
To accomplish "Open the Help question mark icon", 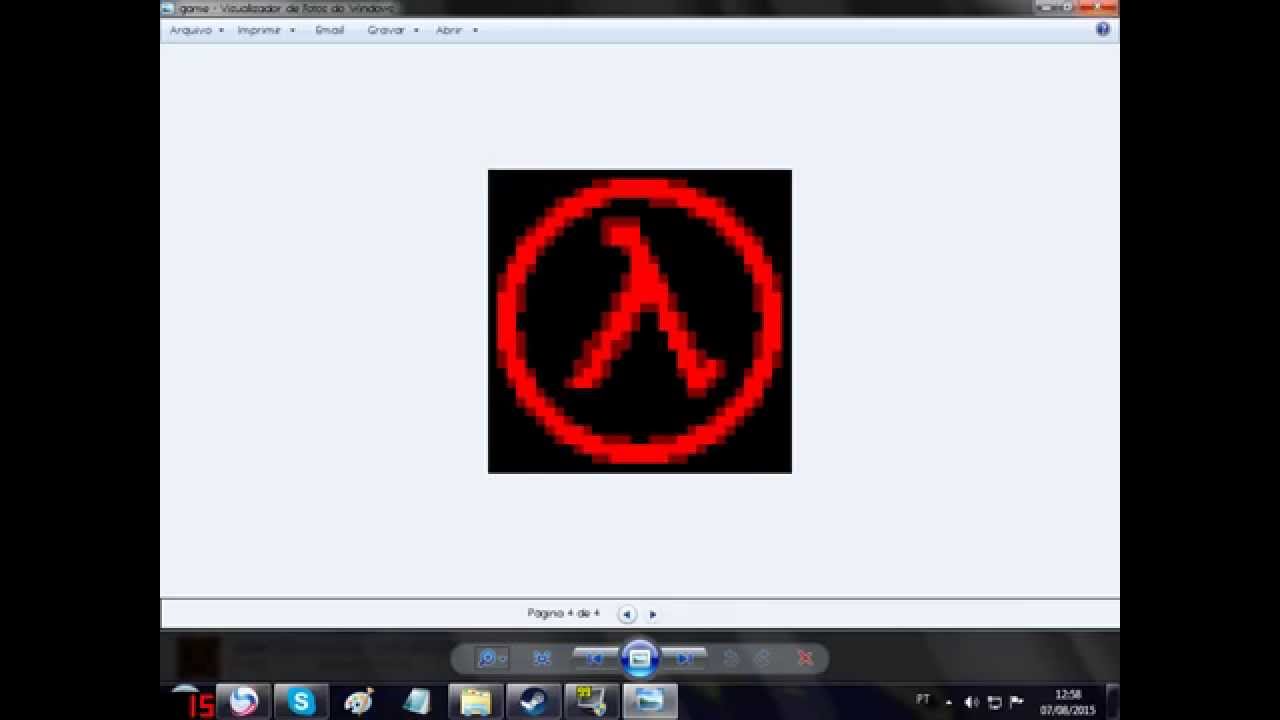I will point(1102,29).
